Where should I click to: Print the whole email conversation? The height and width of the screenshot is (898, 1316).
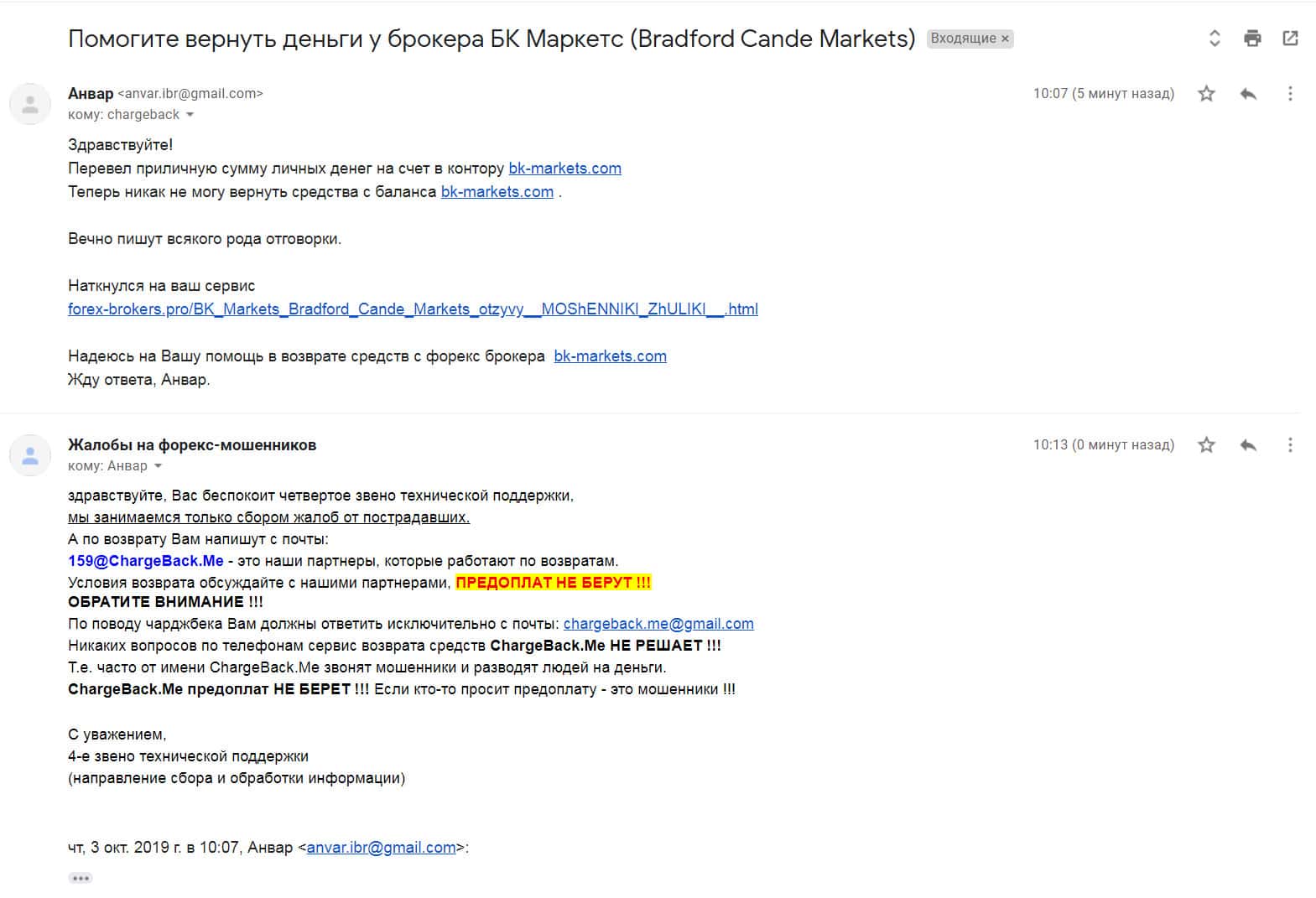click(1252, 38)
